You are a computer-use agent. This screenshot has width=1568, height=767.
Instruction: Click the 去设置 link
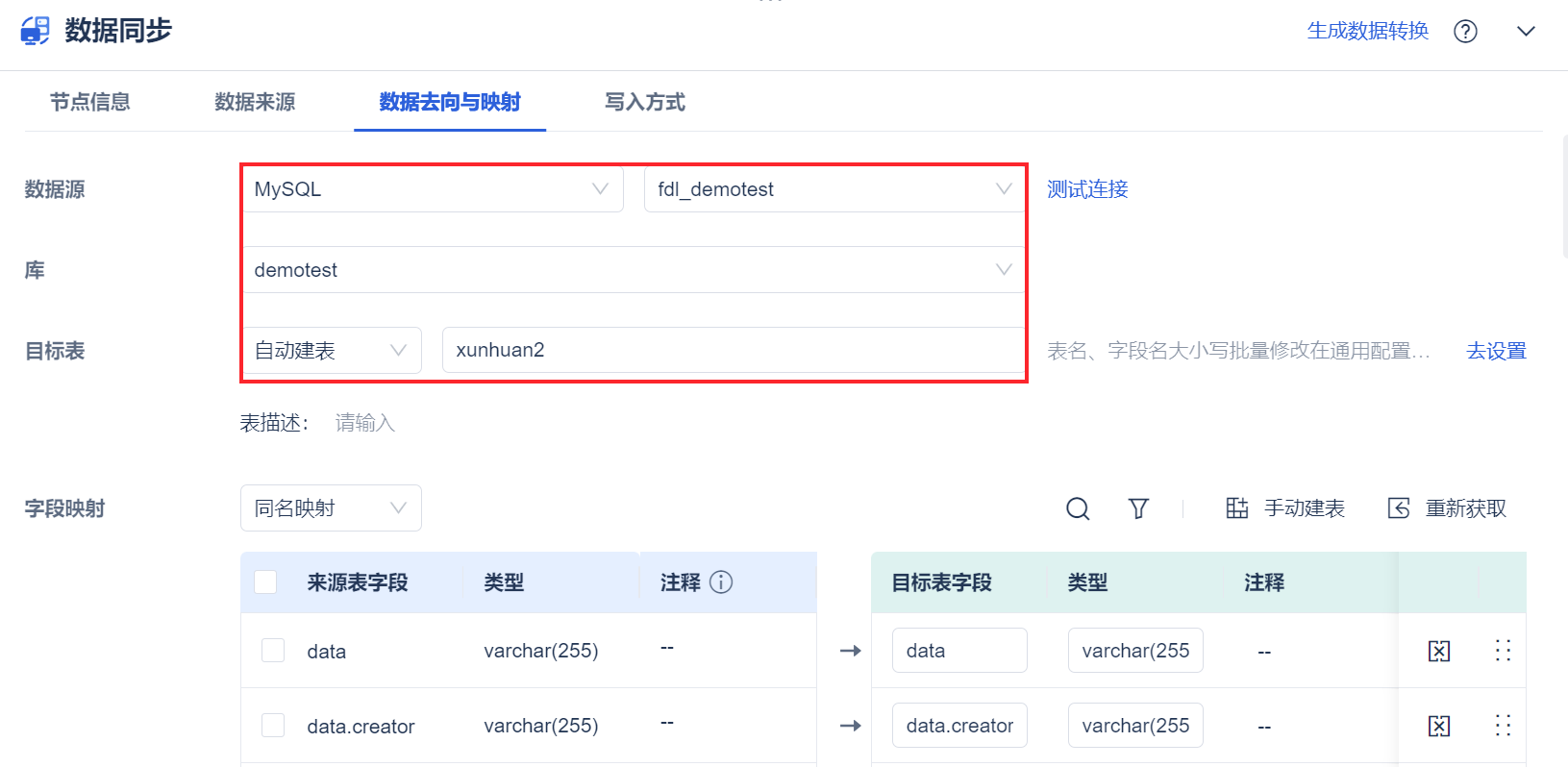[x=1496, y=351]
